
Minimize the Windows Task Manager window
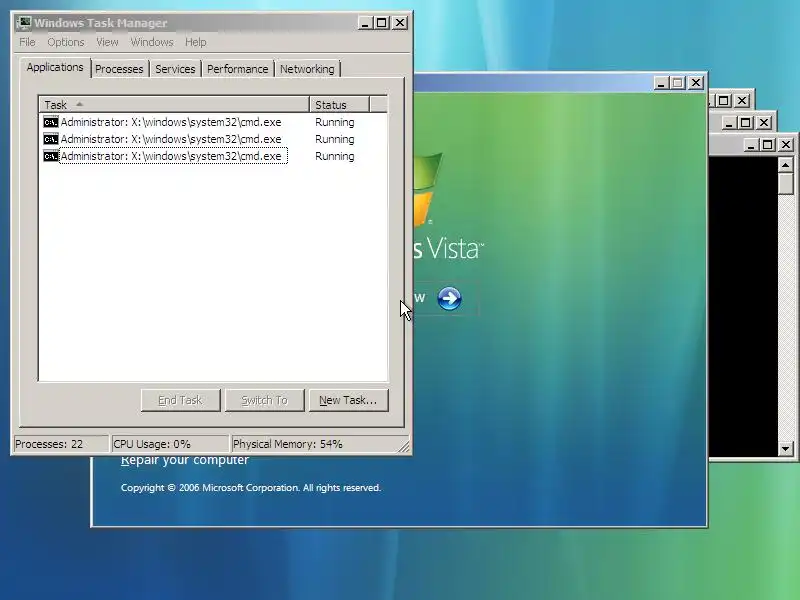[365, 23]
